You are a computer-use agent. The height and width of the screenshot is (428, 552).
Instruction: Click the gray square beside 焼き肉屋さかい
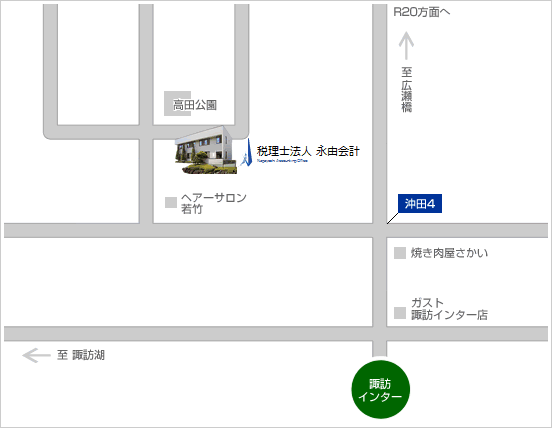coord(400,253)
